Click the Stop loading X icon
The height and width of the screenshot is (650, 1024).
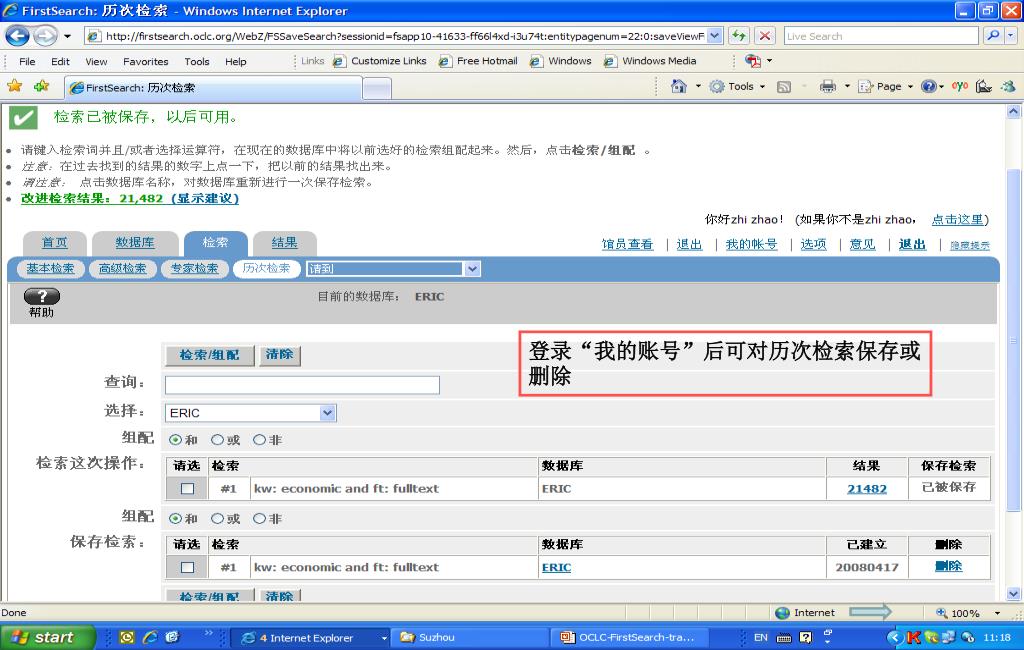click(764, 36)
